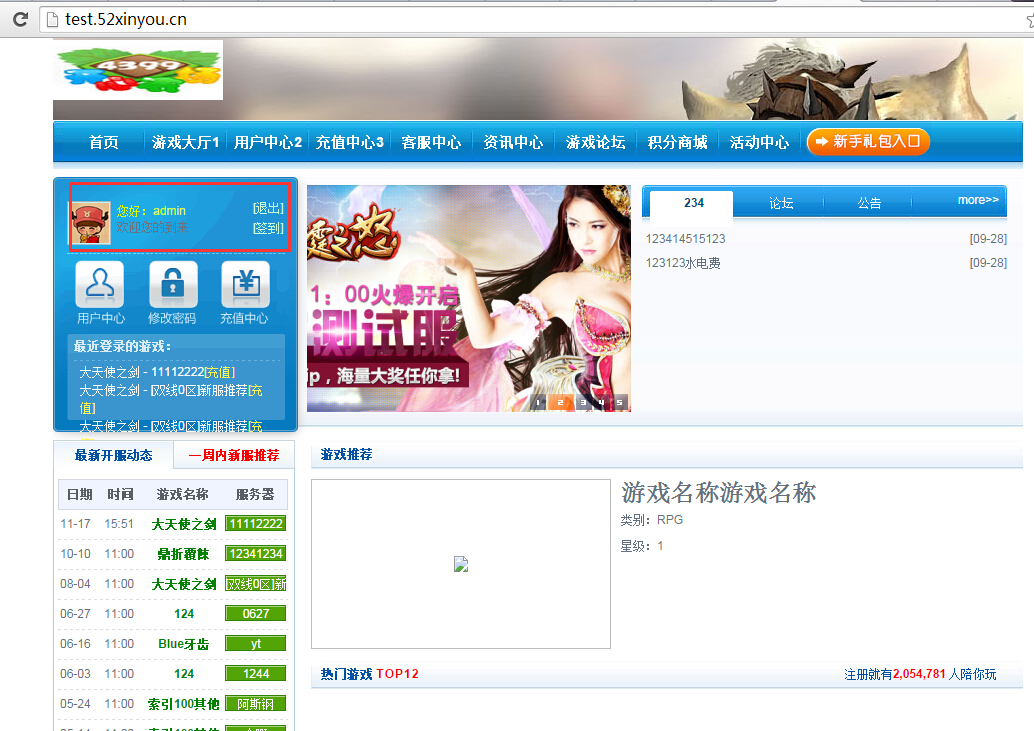This screenshot has height=731, width=1034.
Task: Click the 修改密码 lock icon
Action: coord(173,284)
